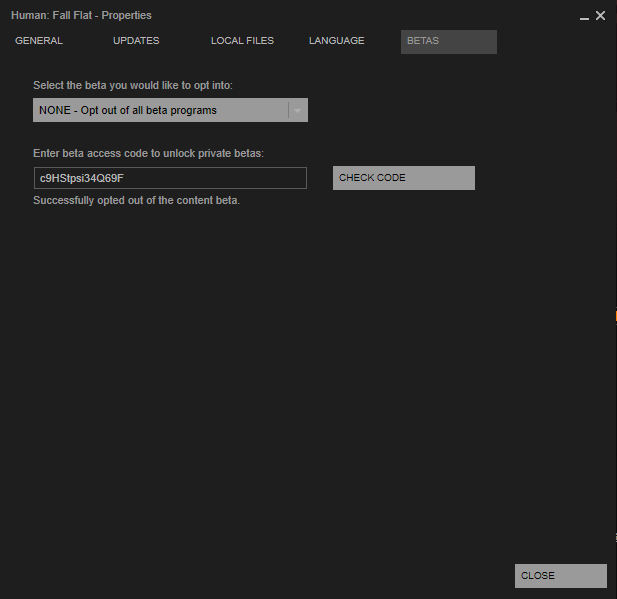Viewport: 617px width, 599px height.
Task: Click 'Enter beta access code' label
Action: pos(148,153)
